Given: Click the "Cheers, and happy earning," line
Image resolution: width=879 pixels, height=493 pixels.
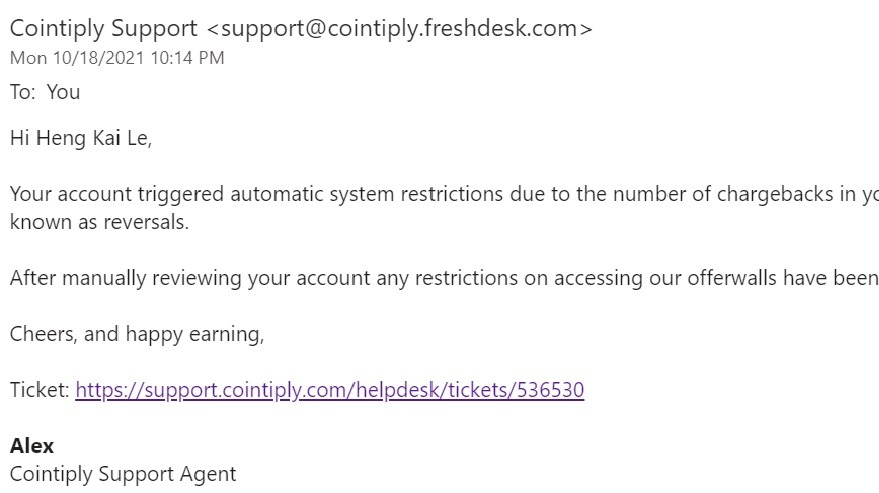Looking at the screenshot, I should [x=137, y=334].
